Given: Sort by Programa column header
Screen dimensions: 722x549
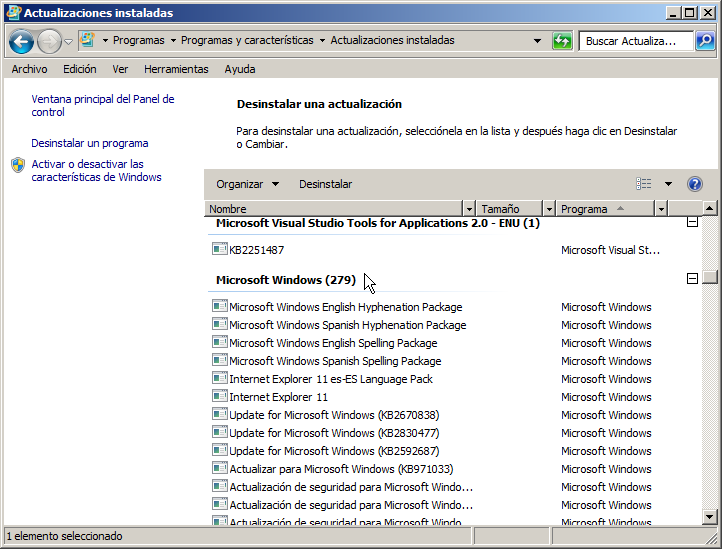Looking at the screenshot, I should tap(605, 209).
